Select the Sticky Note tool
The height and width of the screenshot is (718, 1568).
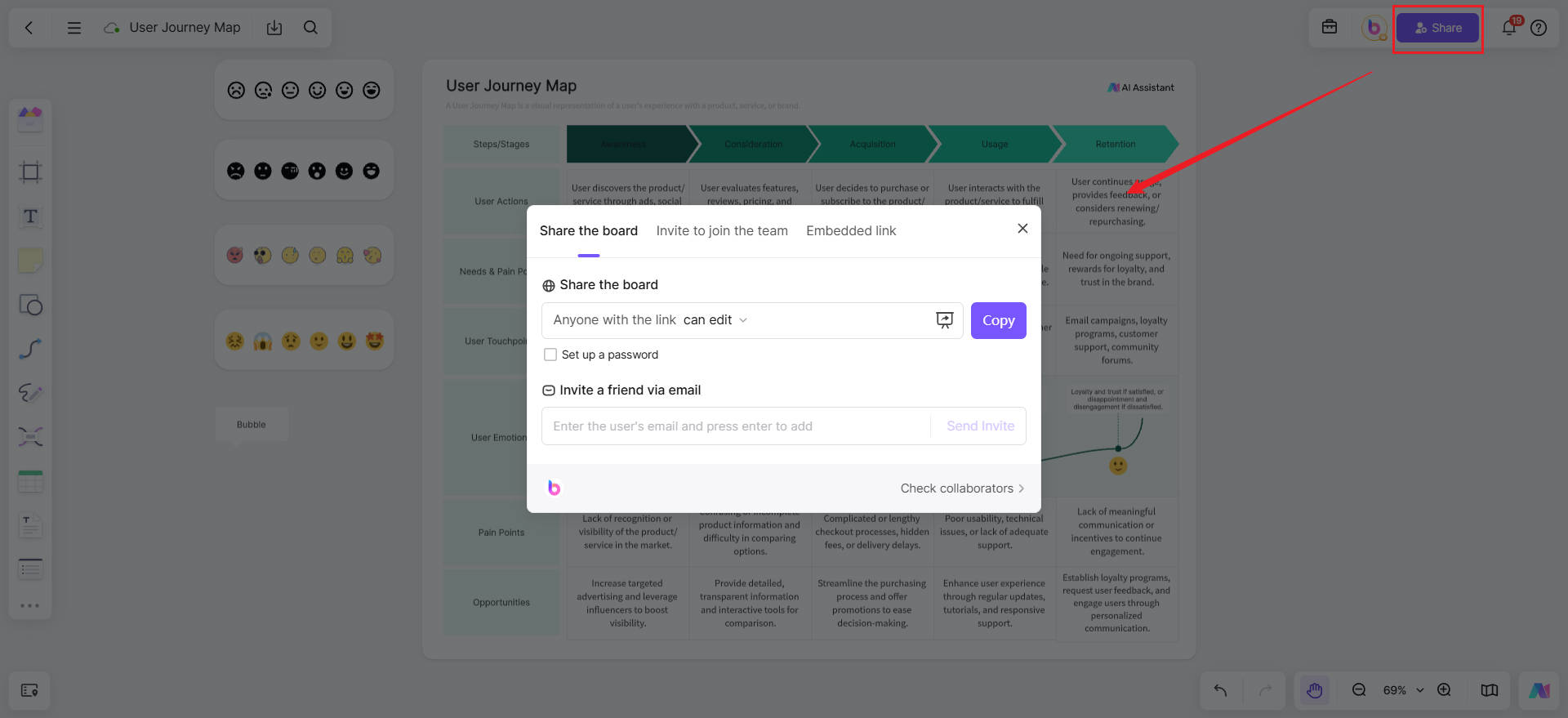(x=30, y=261)
